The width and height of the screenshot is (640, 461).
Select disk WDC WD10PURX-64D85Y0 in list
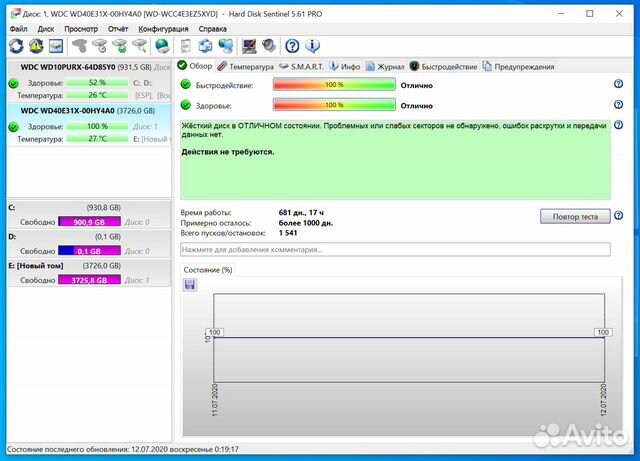point(89,81)
